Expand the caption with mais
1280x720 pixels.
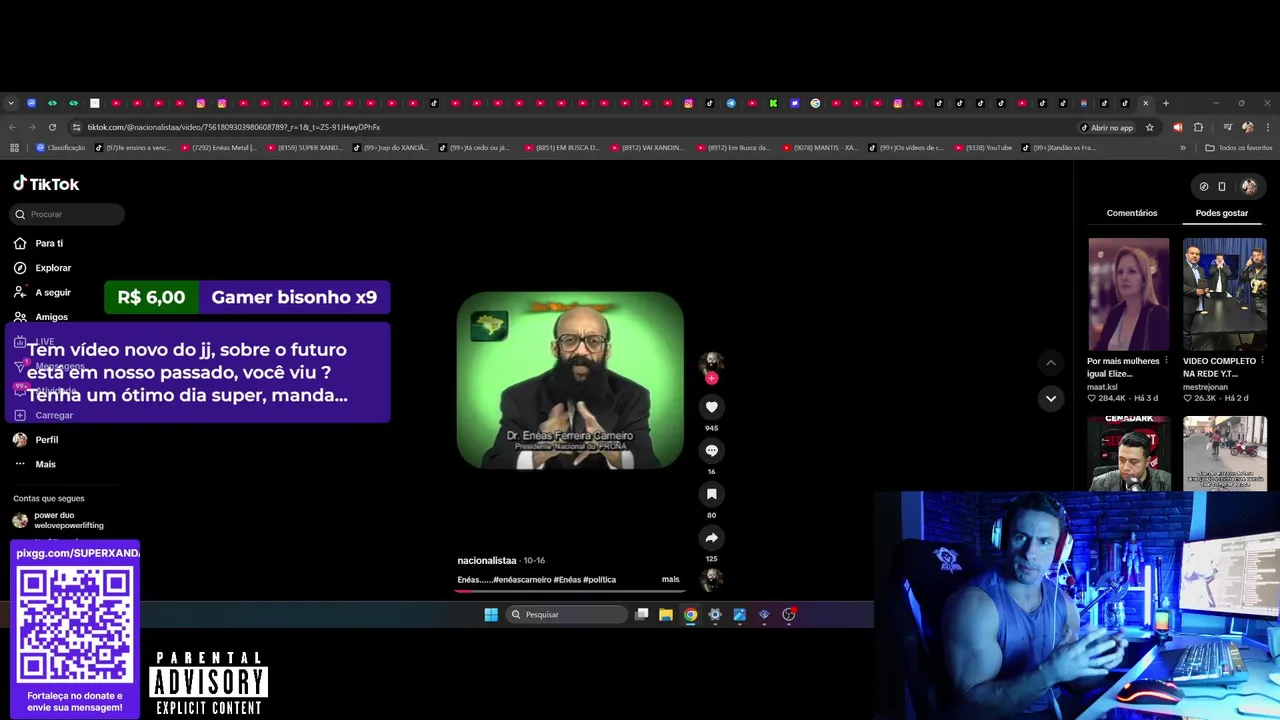670,579
